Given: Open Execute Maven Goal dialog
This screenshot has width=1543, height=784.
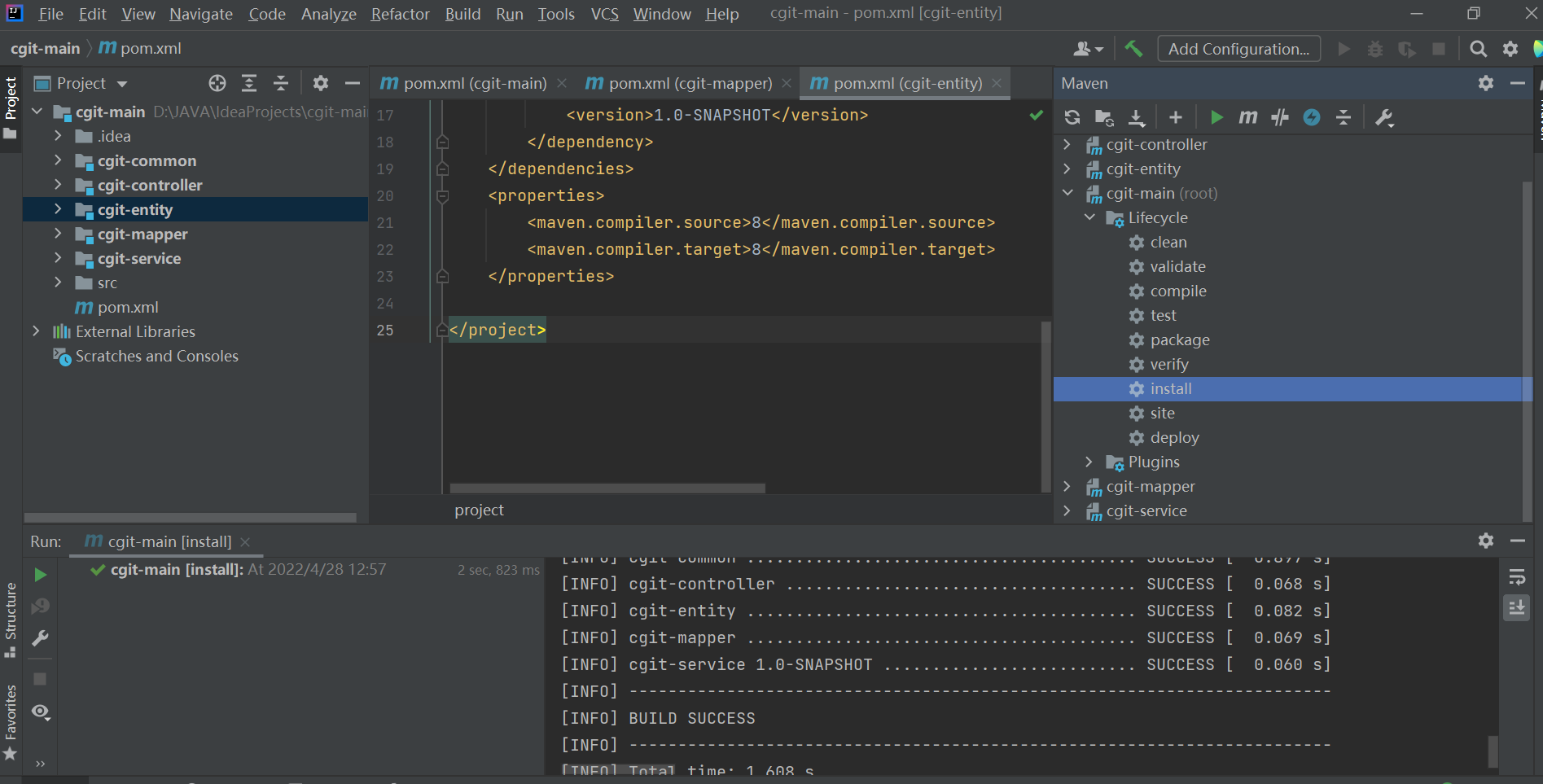Looking at the screenshot, I should [1247, 117].
